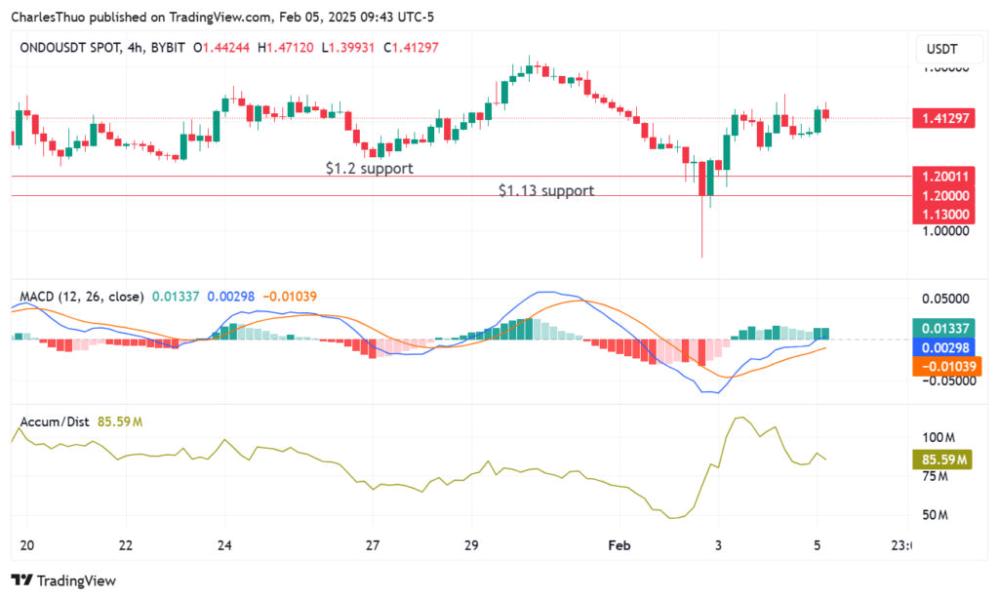Screen dimensions: 999x600
Task: Click the red 1.41297 current price tag
Action: [944, 118]
